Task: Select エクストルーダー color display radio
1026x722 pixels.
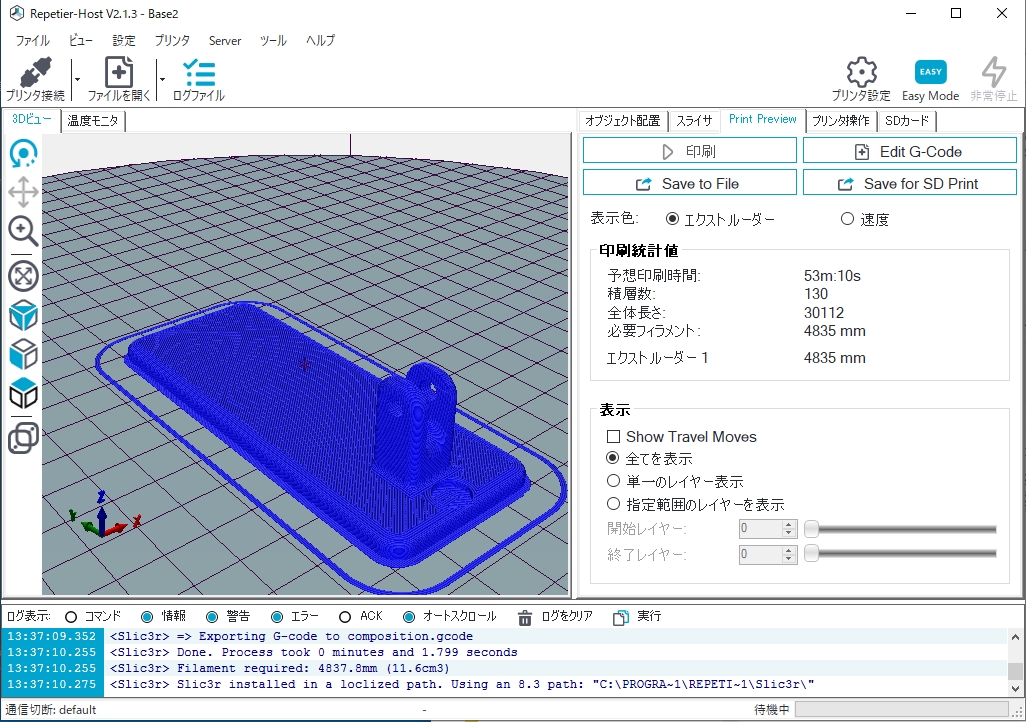Action: [672, 219]
